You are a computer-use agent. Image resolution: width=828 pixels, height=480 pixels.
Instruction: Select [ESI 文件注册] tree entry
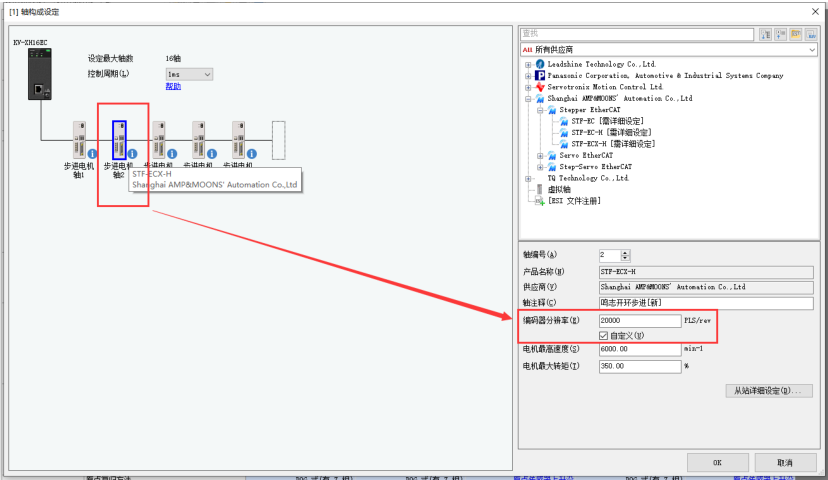[x=581, y=200]
